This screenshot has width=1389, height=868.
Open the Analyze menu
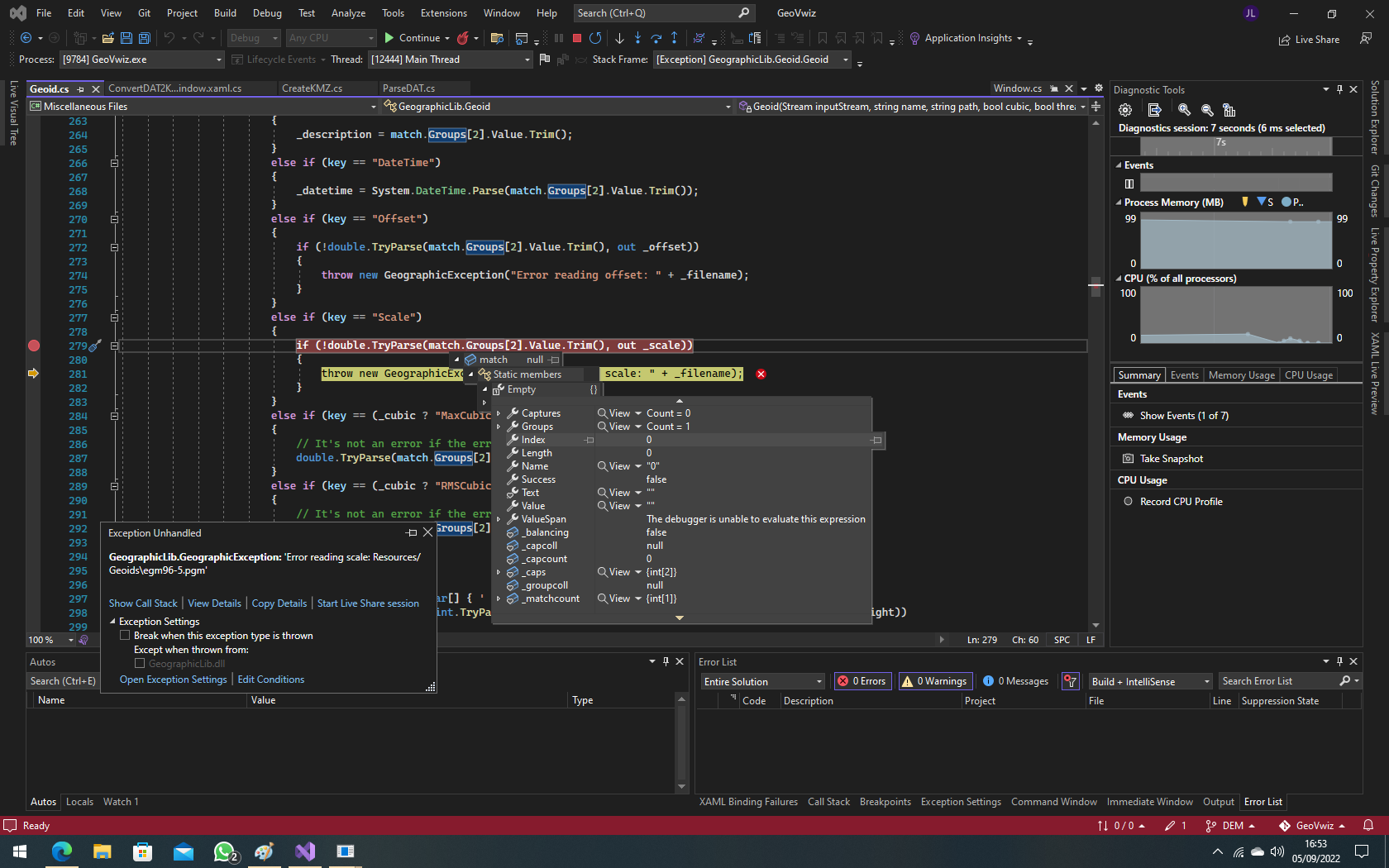[x=348, y=13]
